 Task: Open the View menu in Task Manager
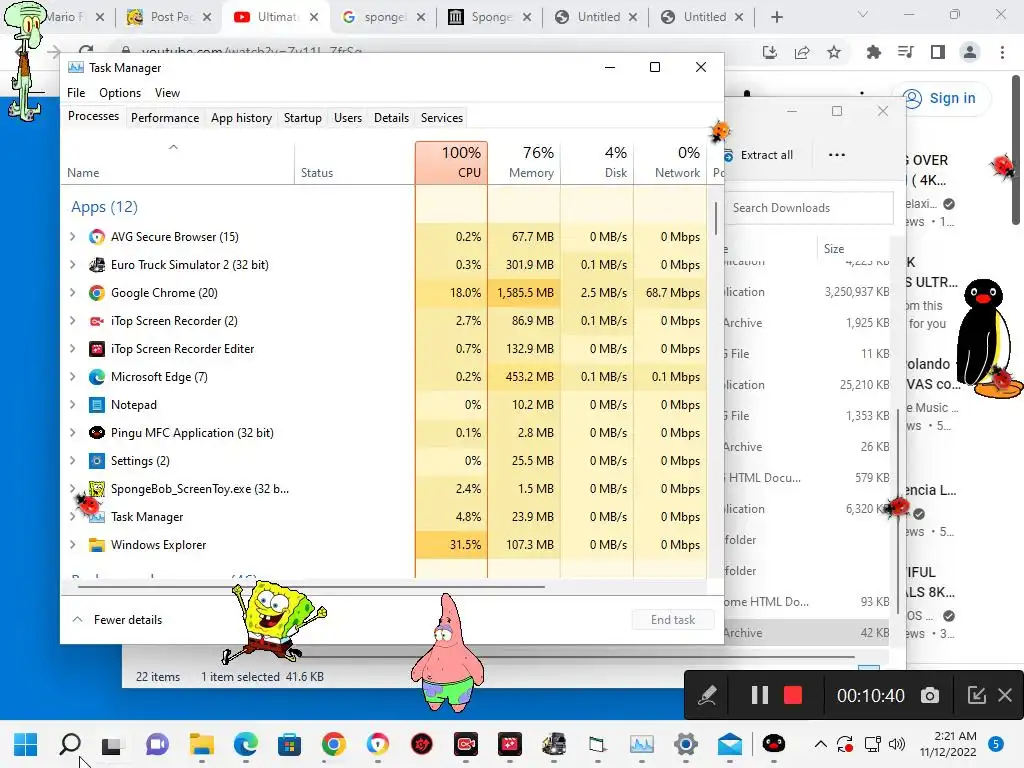click(x=167, y=93)
